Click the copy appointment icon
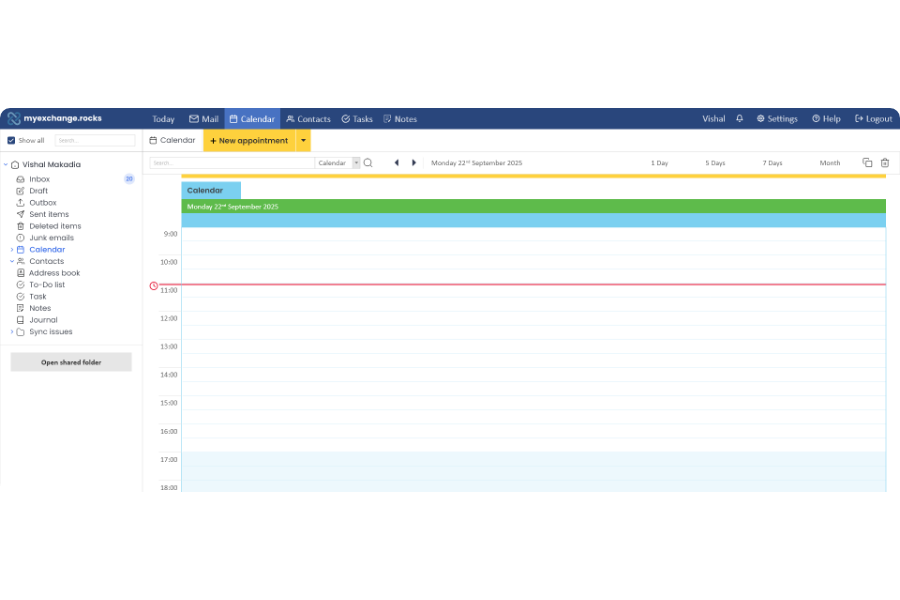 tap(867, 163)
